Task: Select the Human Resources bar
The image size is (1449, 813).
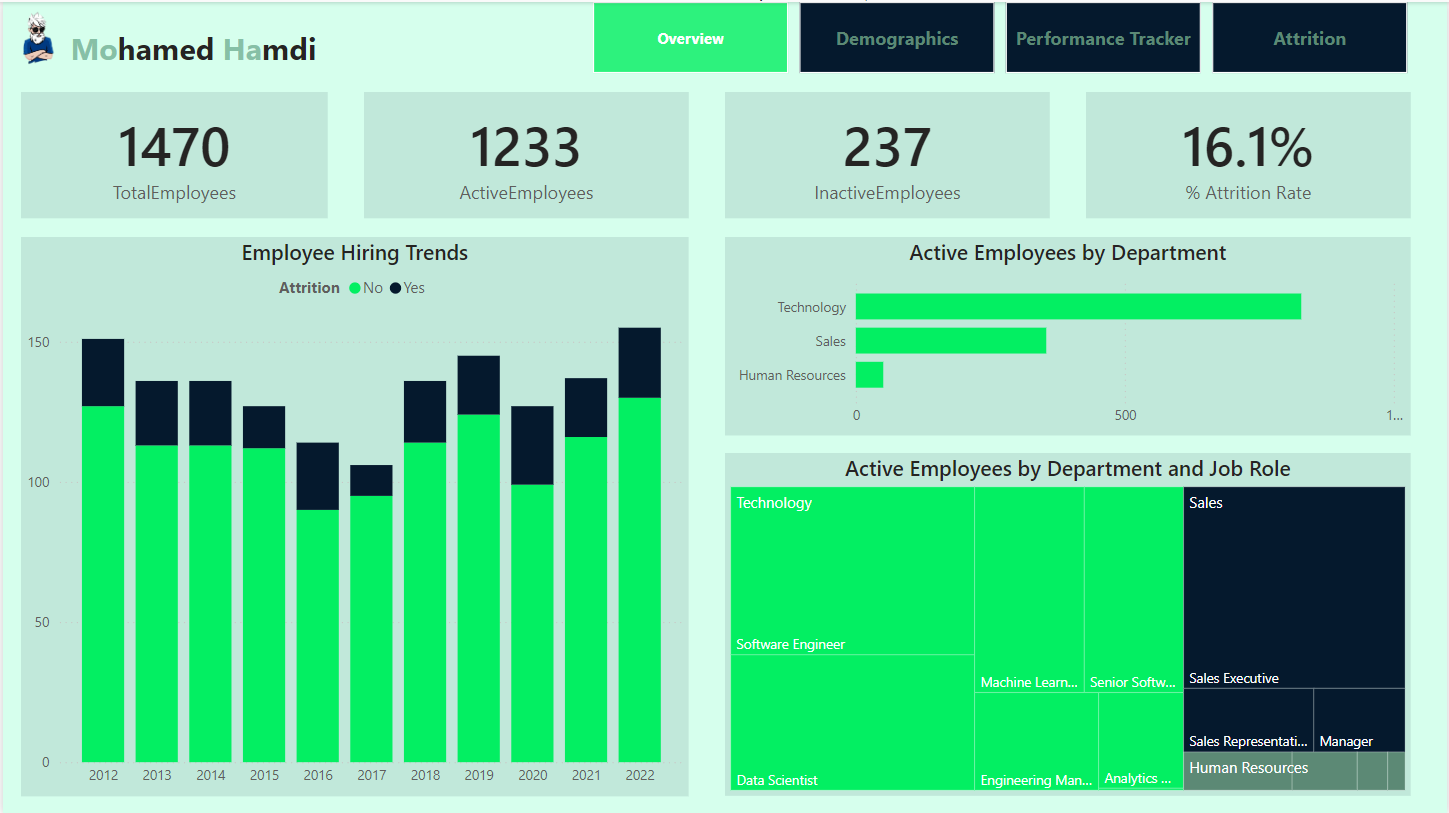Action: [x=869, y=375]
